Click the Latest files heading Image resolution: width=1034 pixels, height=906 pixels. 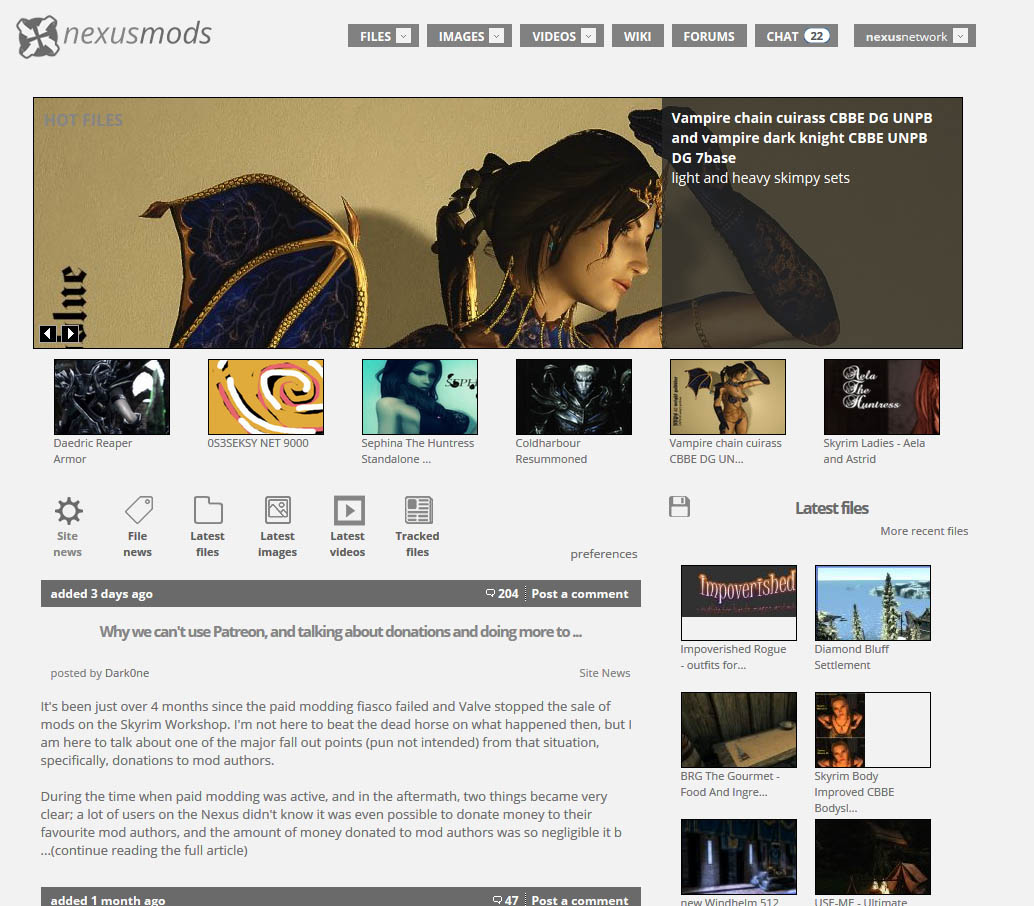click(832, 508)
